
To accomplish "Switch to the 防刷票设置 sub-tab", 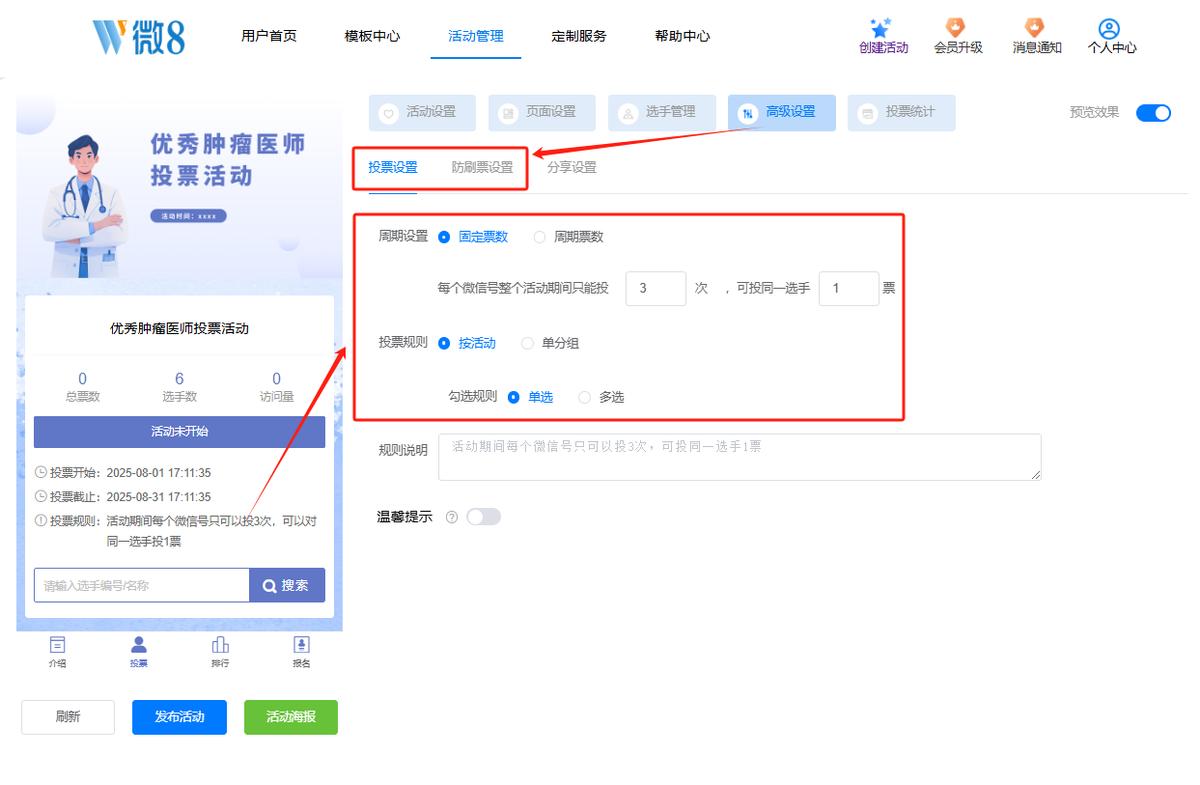I will (482, 168).
